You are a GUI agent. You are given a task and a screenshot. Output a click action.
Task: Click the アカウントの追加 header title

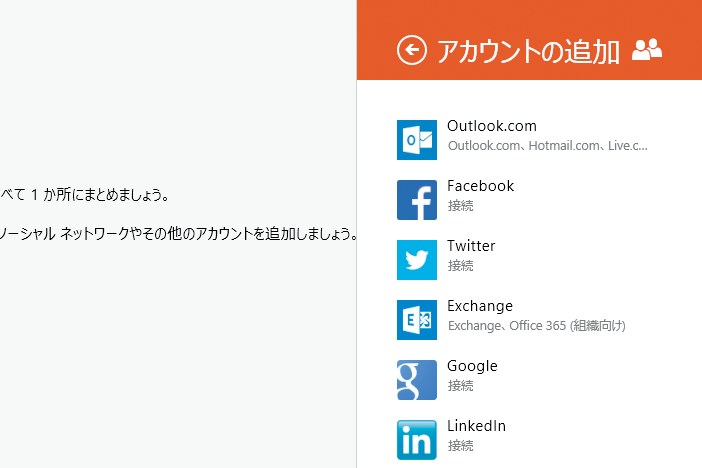tap(528, 51)
